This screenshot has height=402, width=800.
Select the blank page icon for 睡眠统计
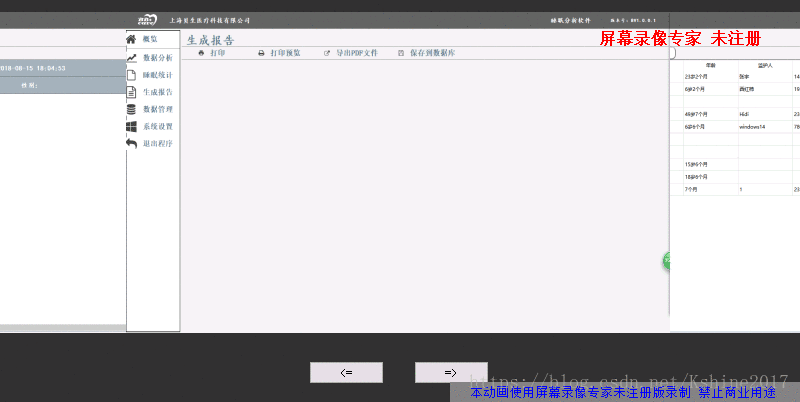click(x=131, y=75)
